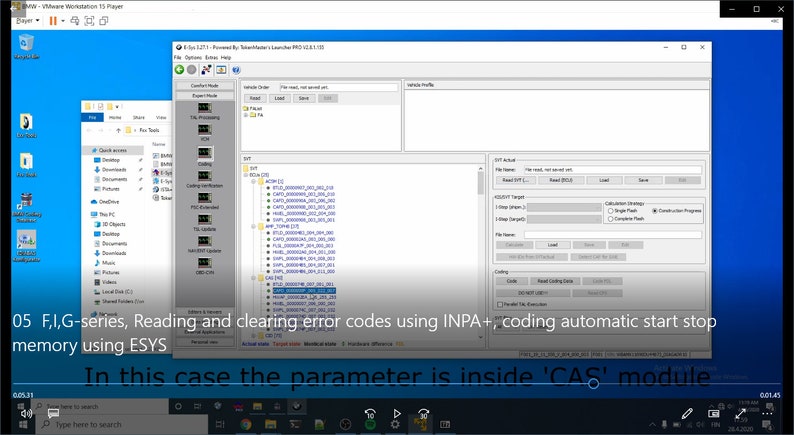The width and height of the screenshot is (794, 435).
Task: Toggle the Parallel TAL-Execution checkbox
Action: [500, 304]
